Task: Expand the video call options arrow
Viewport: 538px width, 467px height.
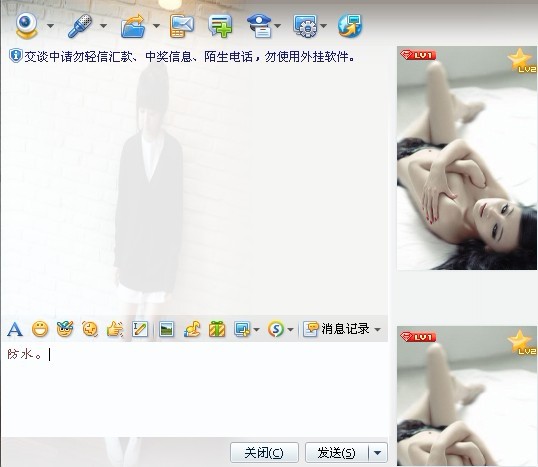Action: point(50,26)
